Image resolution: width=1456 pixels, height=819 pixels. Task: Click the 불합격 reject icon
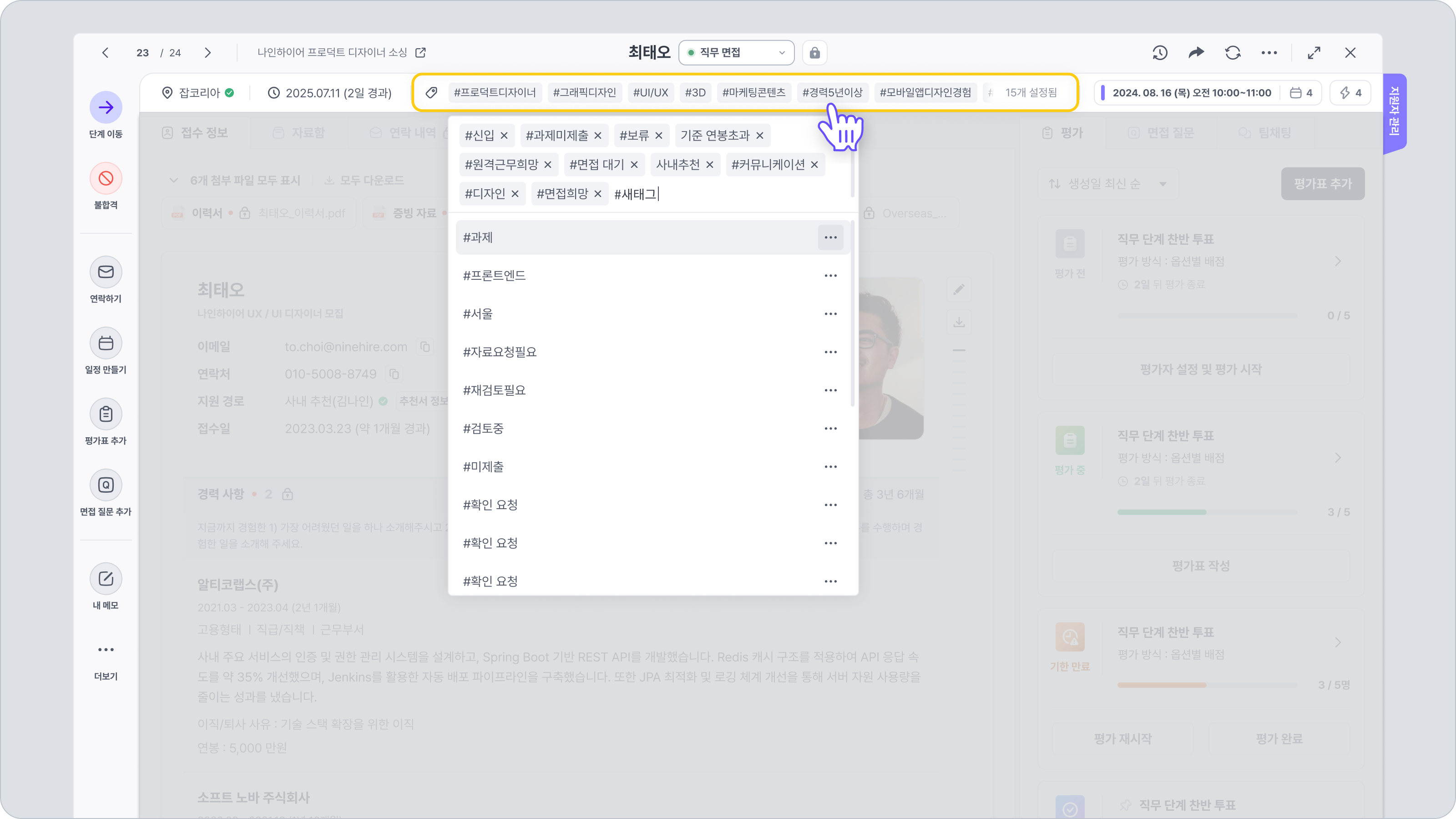[106, 179]
